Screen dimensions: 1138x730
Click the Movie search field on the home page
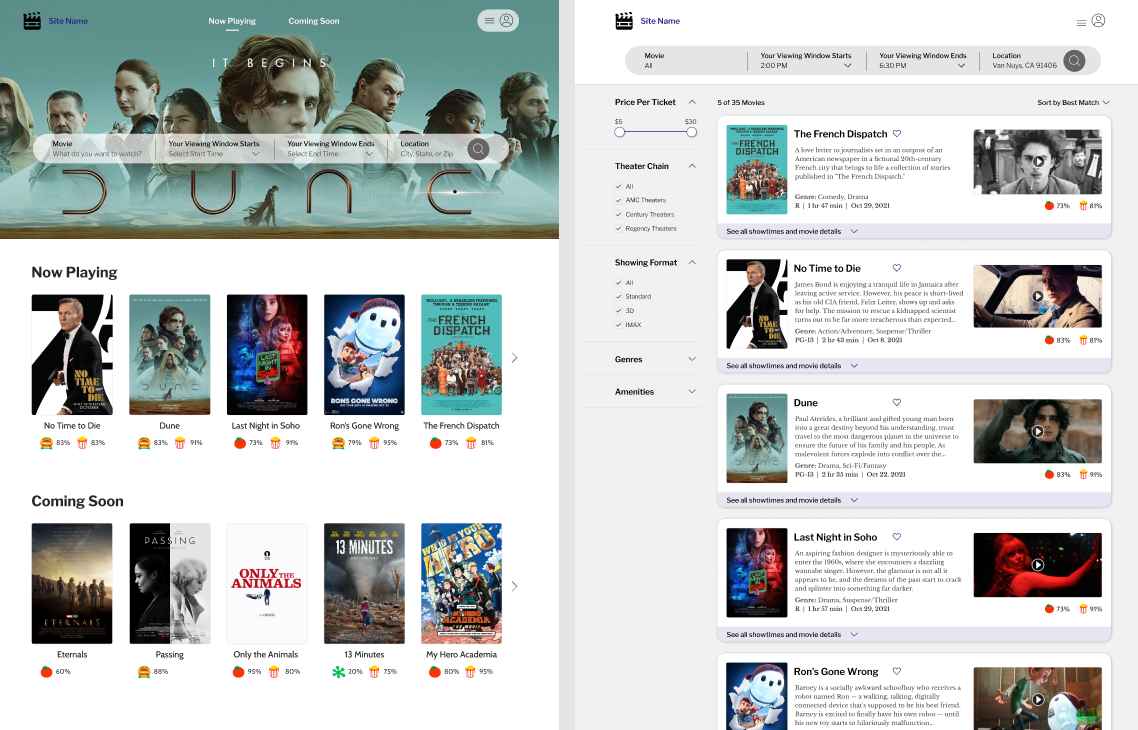click(x=97, y=149)
